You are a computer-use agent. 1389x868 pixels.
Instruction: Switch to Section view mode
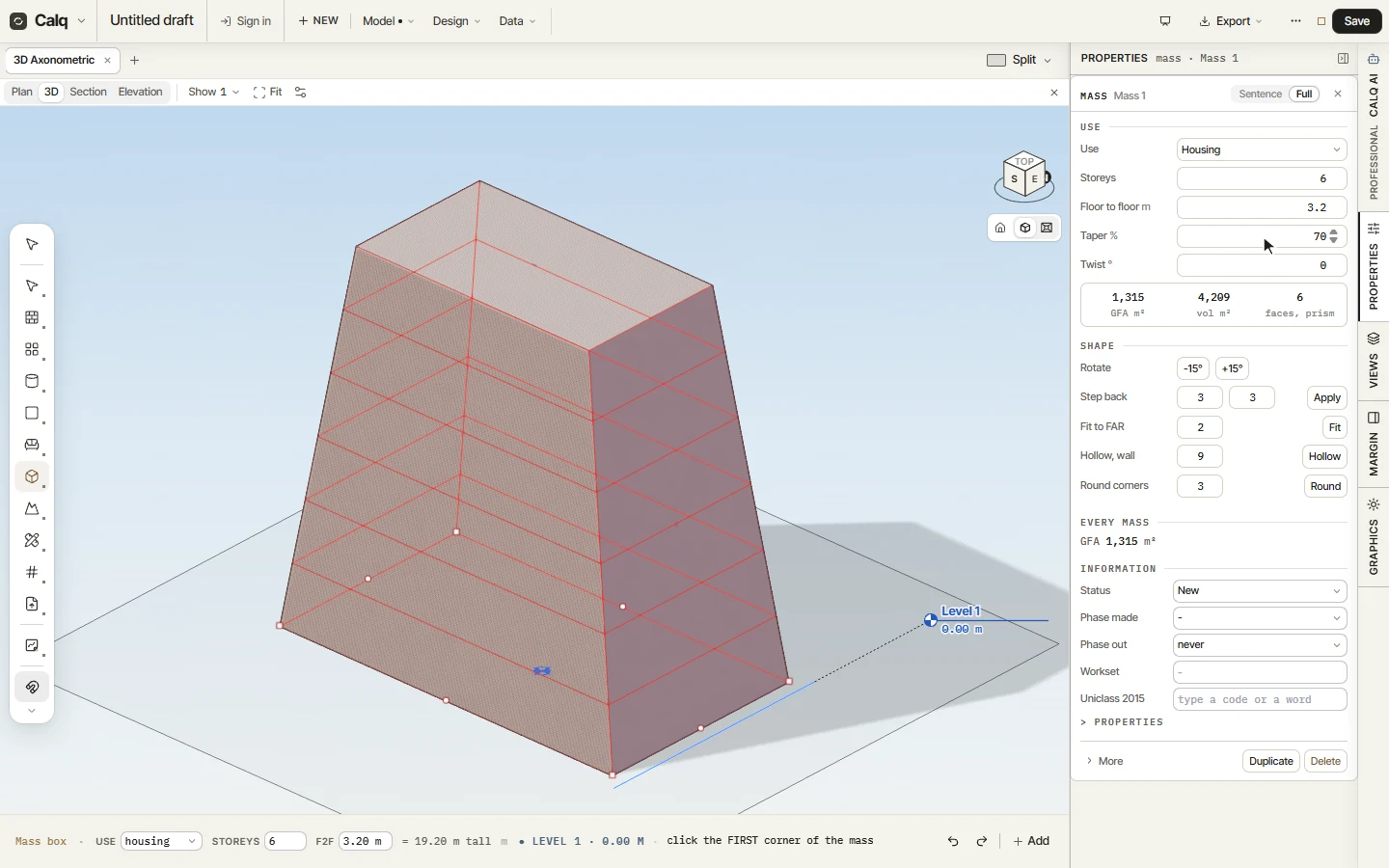click(88, 93)
